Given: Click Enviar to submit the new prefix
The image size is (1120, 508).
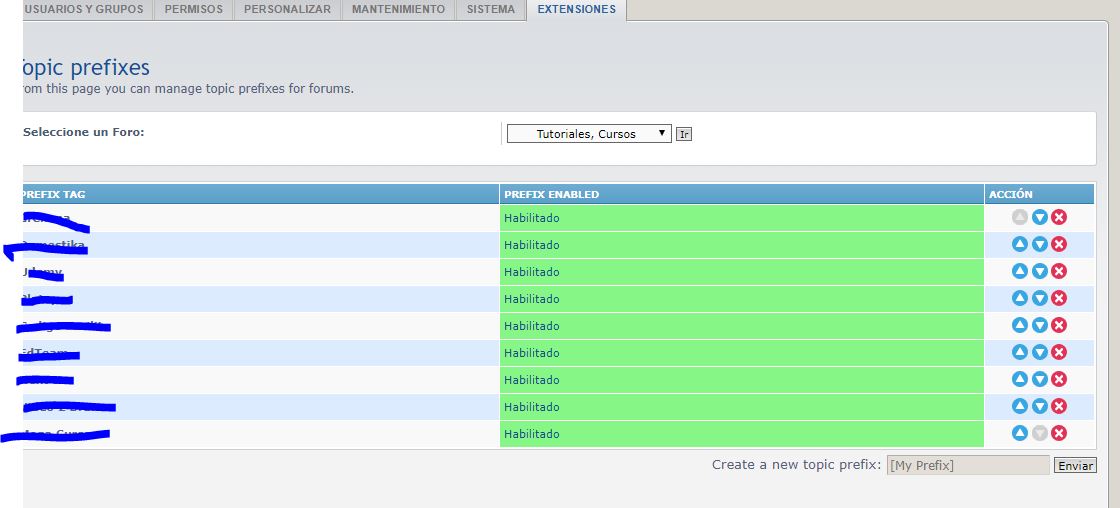Looking at the screenshot, I should point(1076,466).
